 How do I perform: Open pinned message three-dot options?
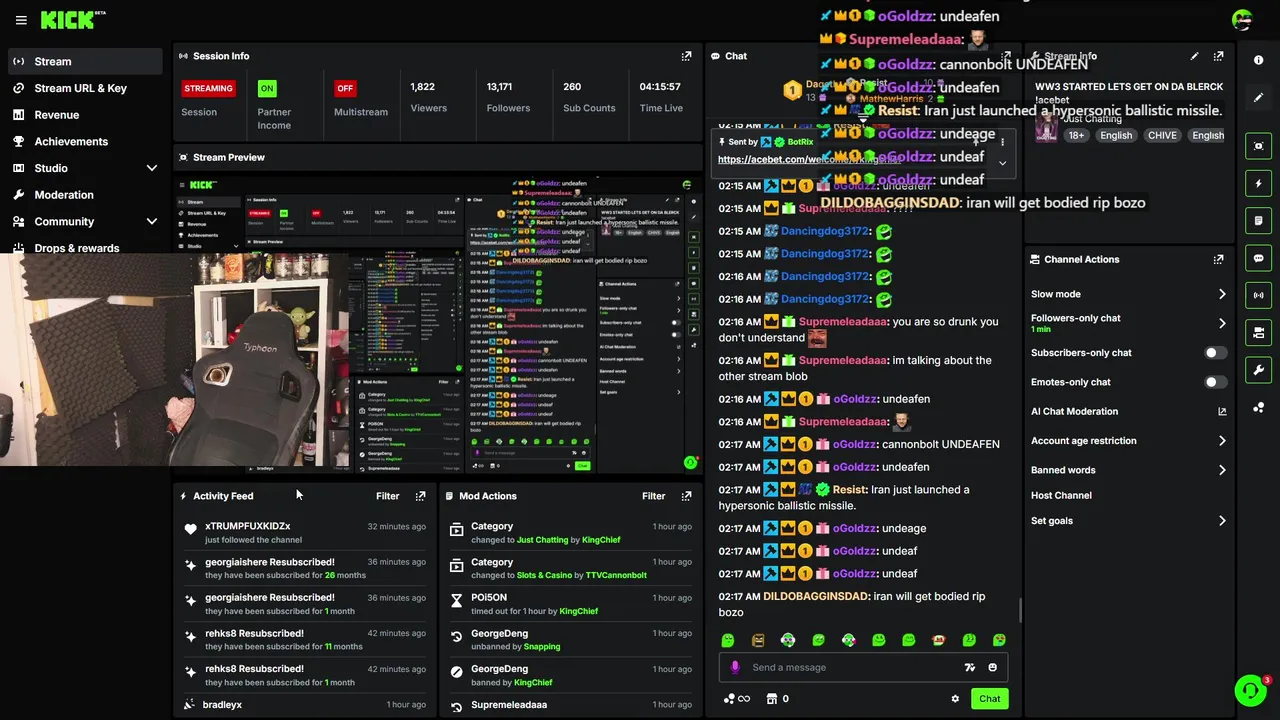pyautogui.click(x=1002, y=142)
